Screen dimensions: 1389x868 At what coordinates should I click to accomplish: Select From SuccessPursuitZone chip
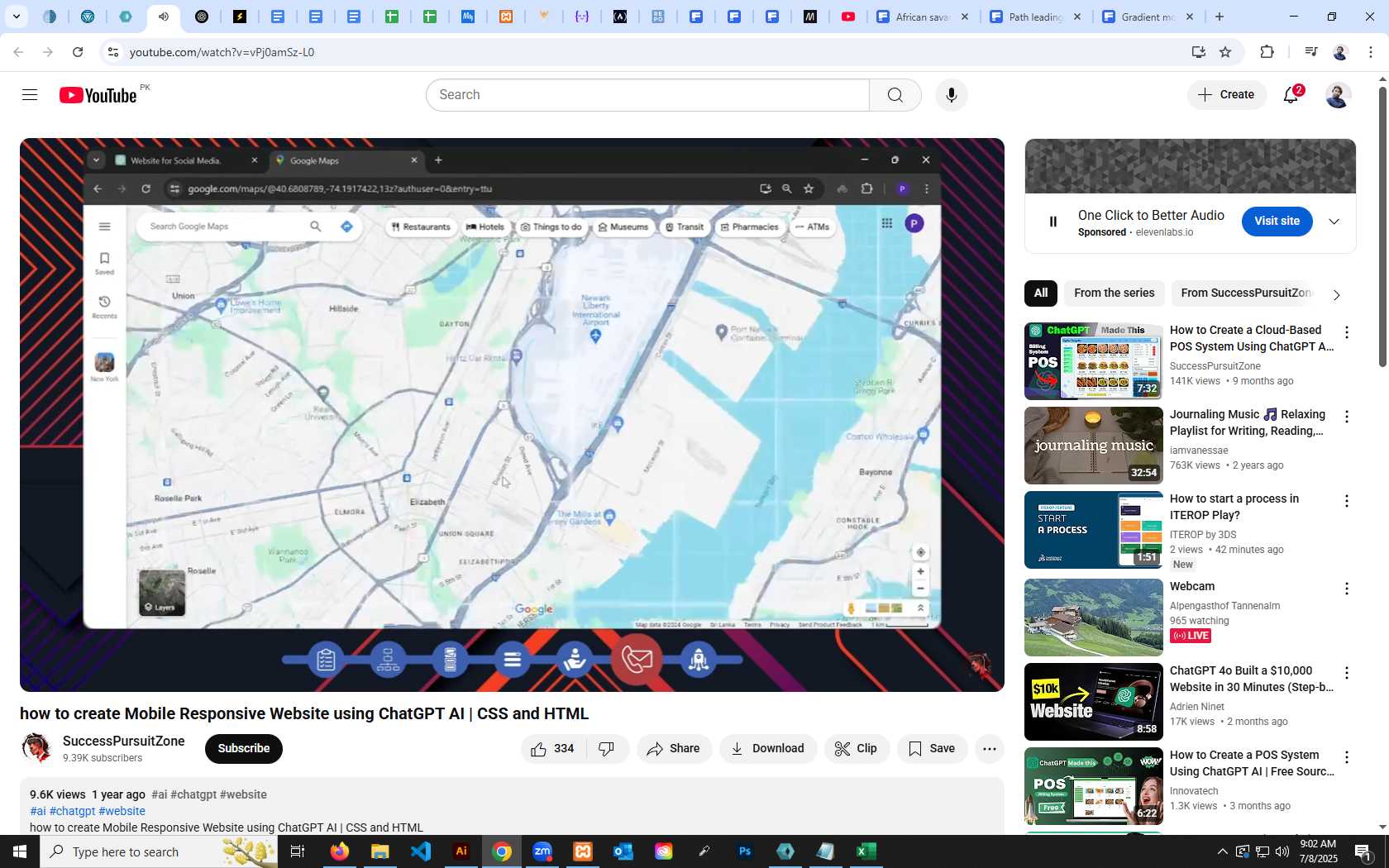1245,293
